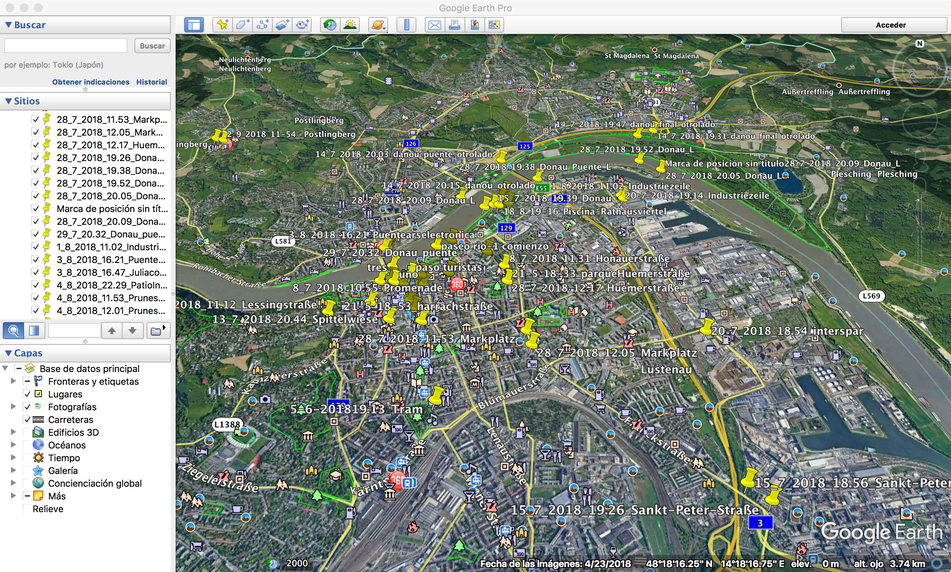Select the Ruler measuring tool

[407, 24]
